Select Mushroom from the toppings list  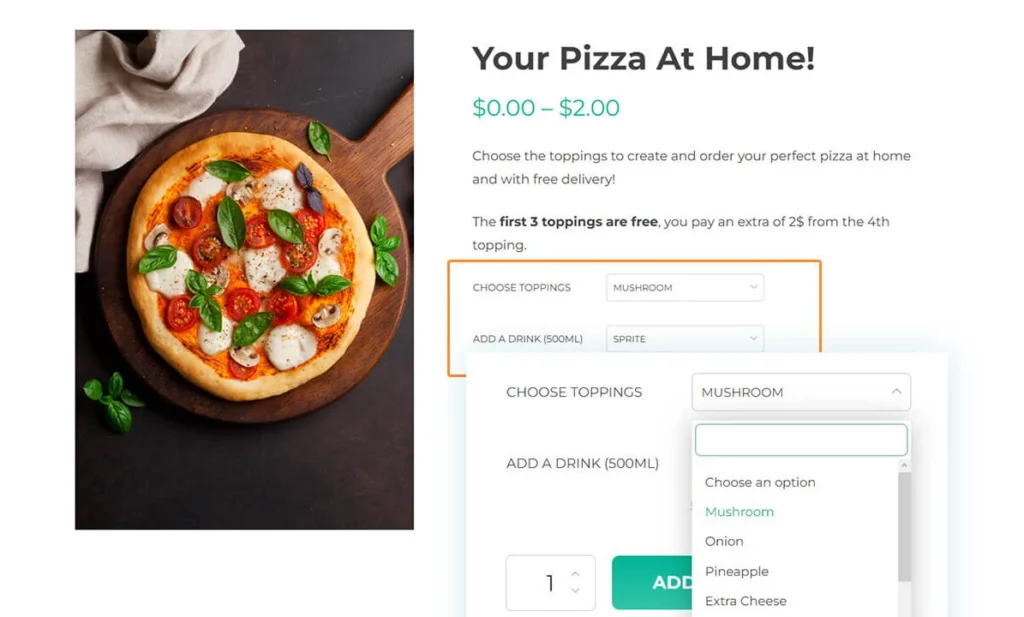[x=739, y=511]
